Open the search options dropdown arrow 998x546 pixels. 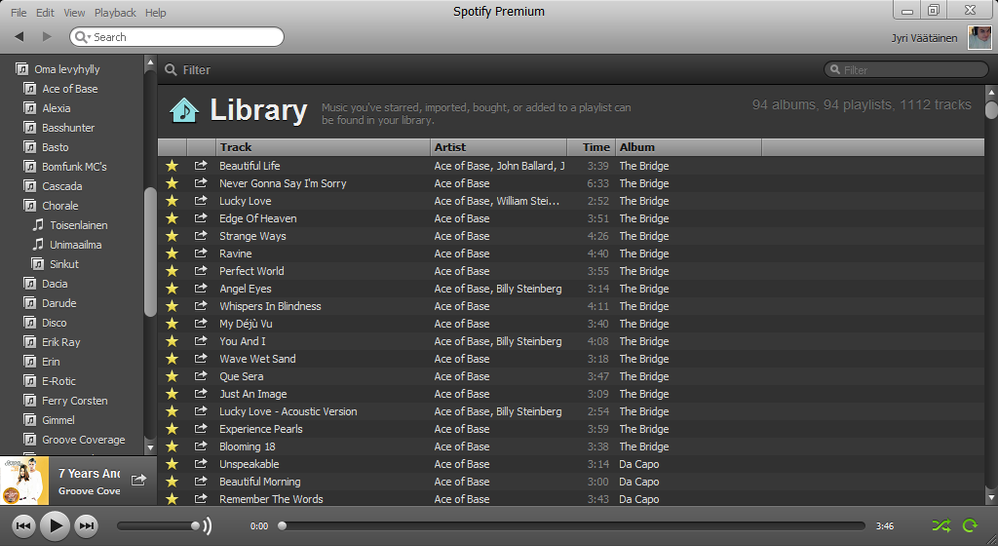pyautogui.click(x=89, y=37)
